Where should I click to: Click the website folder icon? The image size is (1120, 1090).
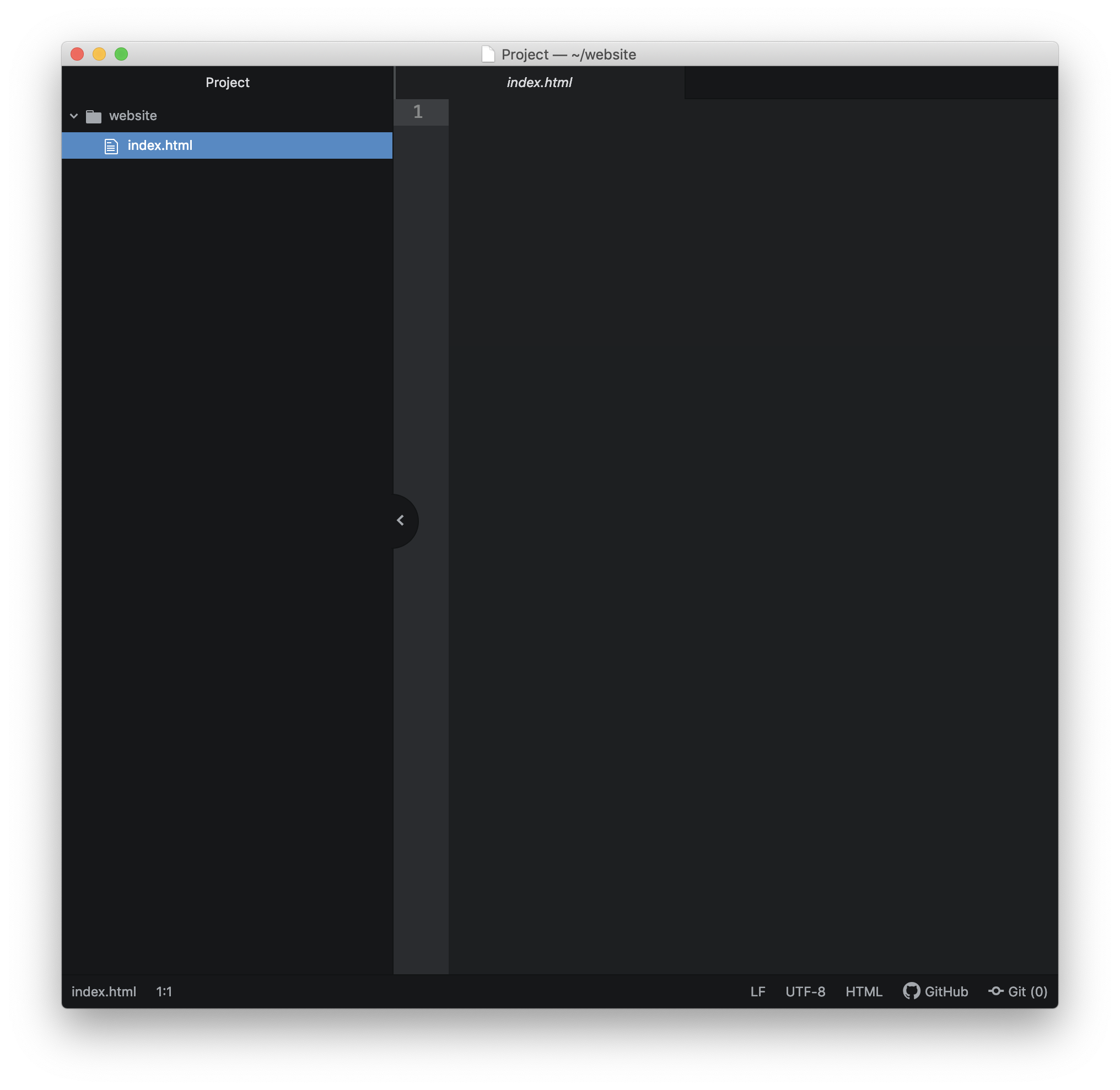pos(93,116)
